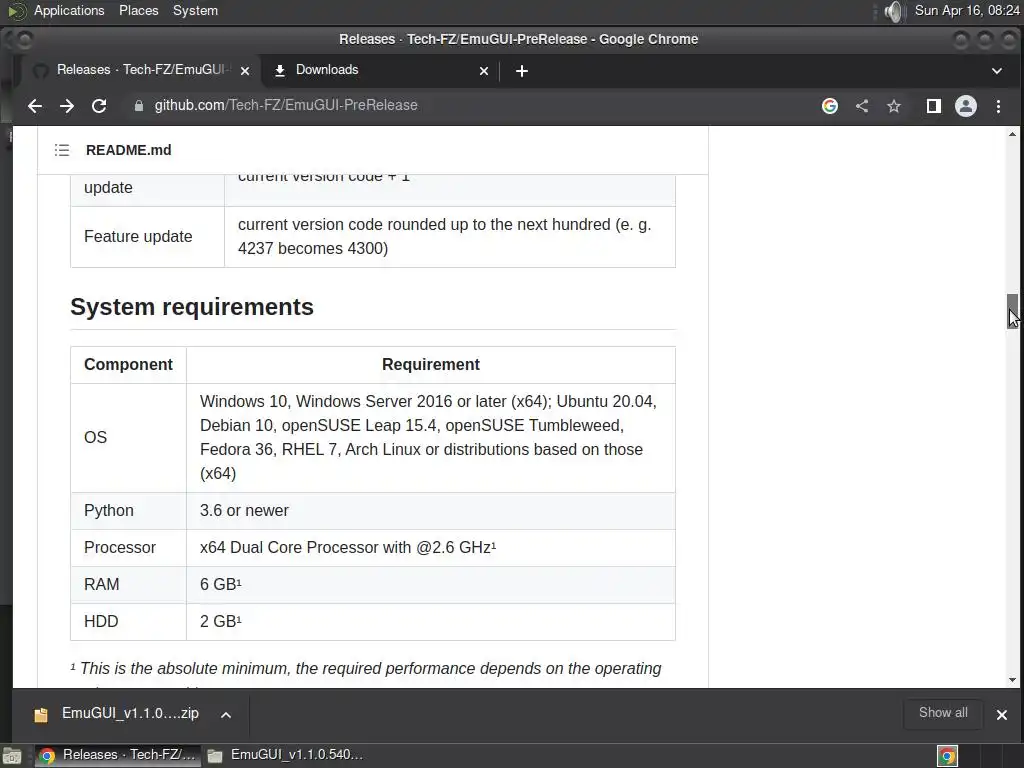Click the README.md file title
This screenshot has width=1024, height=768.
click(x=129, y=150)
